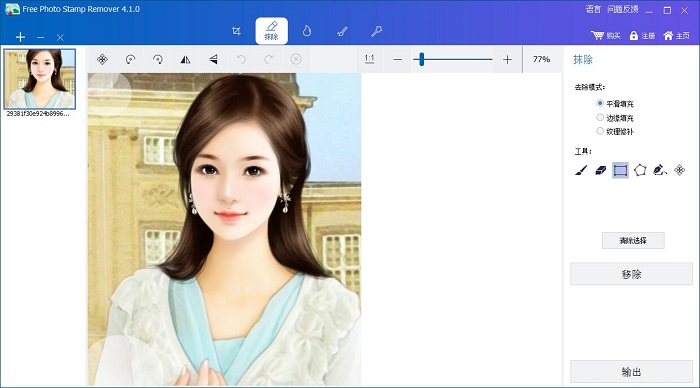Click the 77% zoom percentage value
The height and width of the screenshot is (388, 700).
(x=541, y=59)
